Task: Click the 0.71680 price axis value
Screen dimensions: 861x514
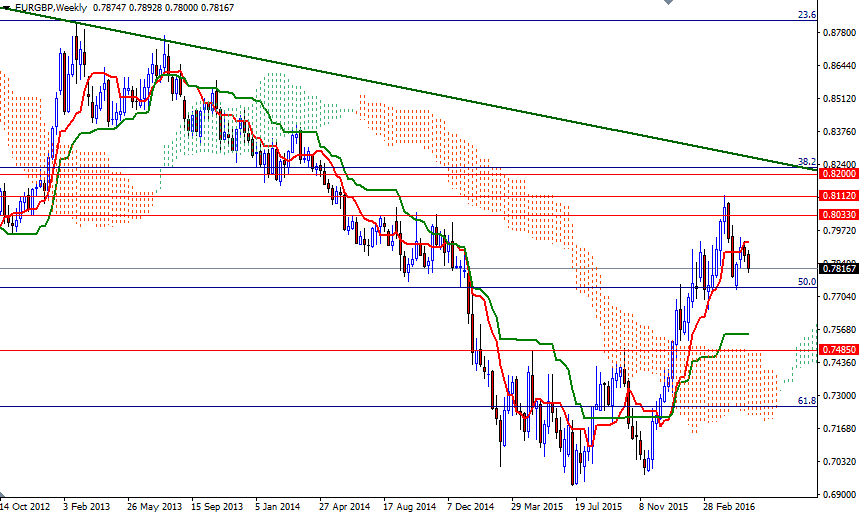Action: [840, 428]
